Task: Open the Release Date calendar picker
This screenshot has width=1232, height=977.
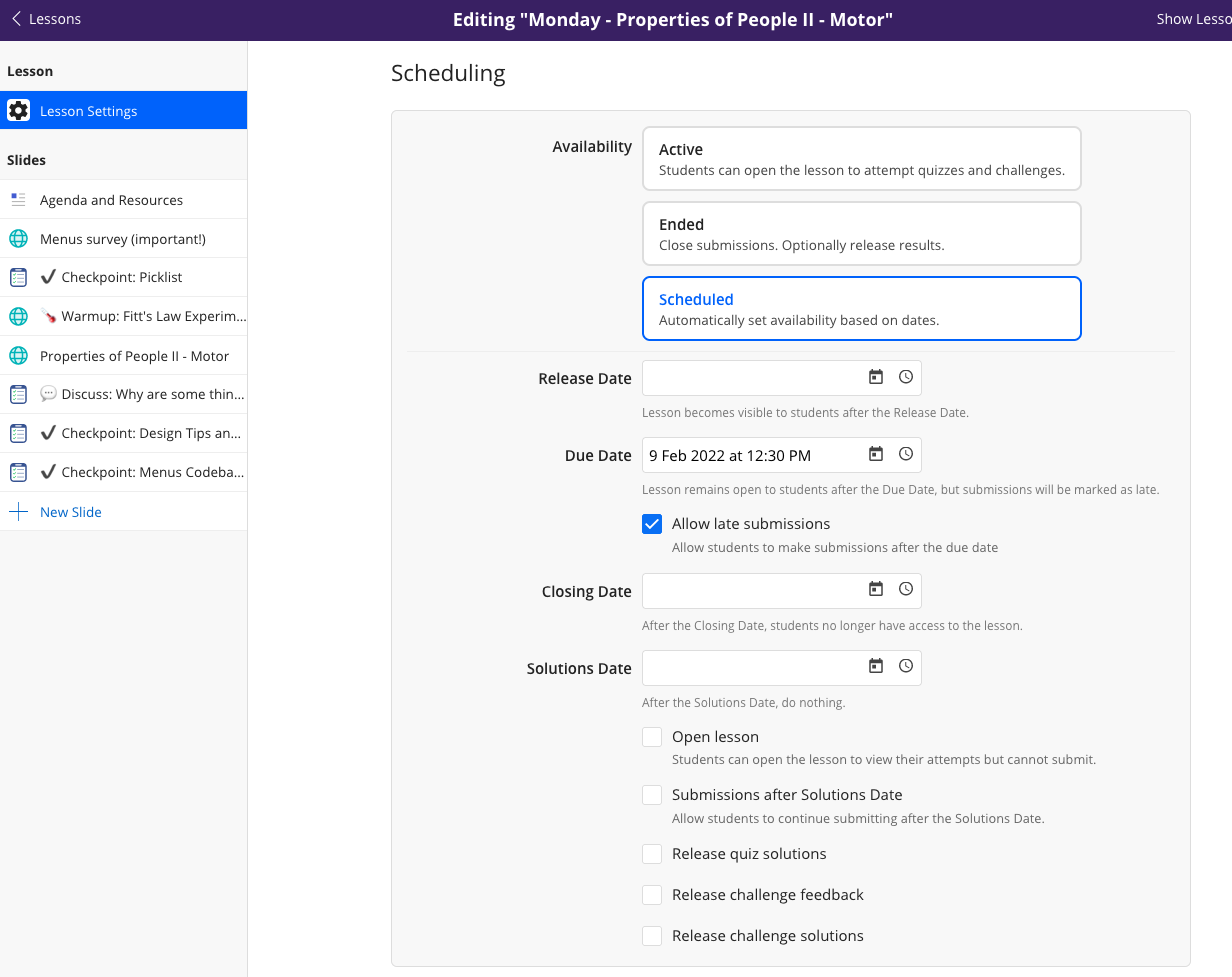Action: (x=876, y=377)
